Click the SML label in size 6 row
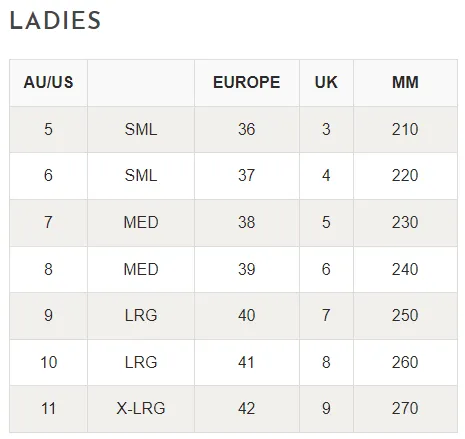Image resolution: width=465 pixels, height=439 pixels. click(x=141, y=176)
